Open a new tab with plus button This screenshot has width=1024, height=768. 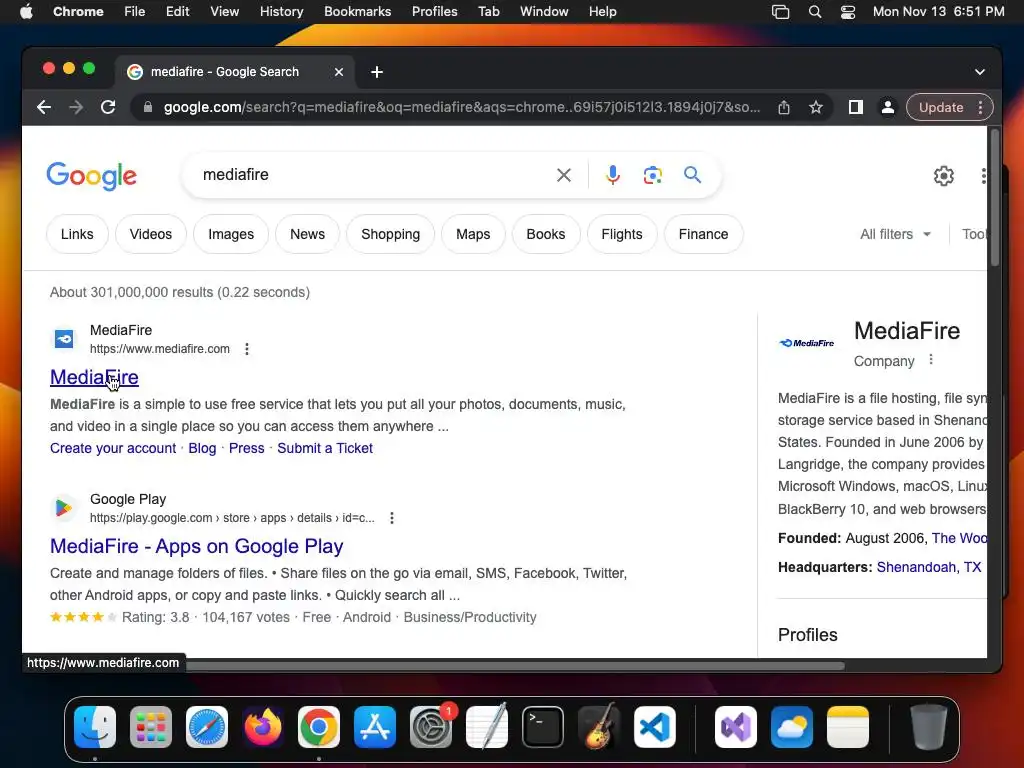click(377, 72)
